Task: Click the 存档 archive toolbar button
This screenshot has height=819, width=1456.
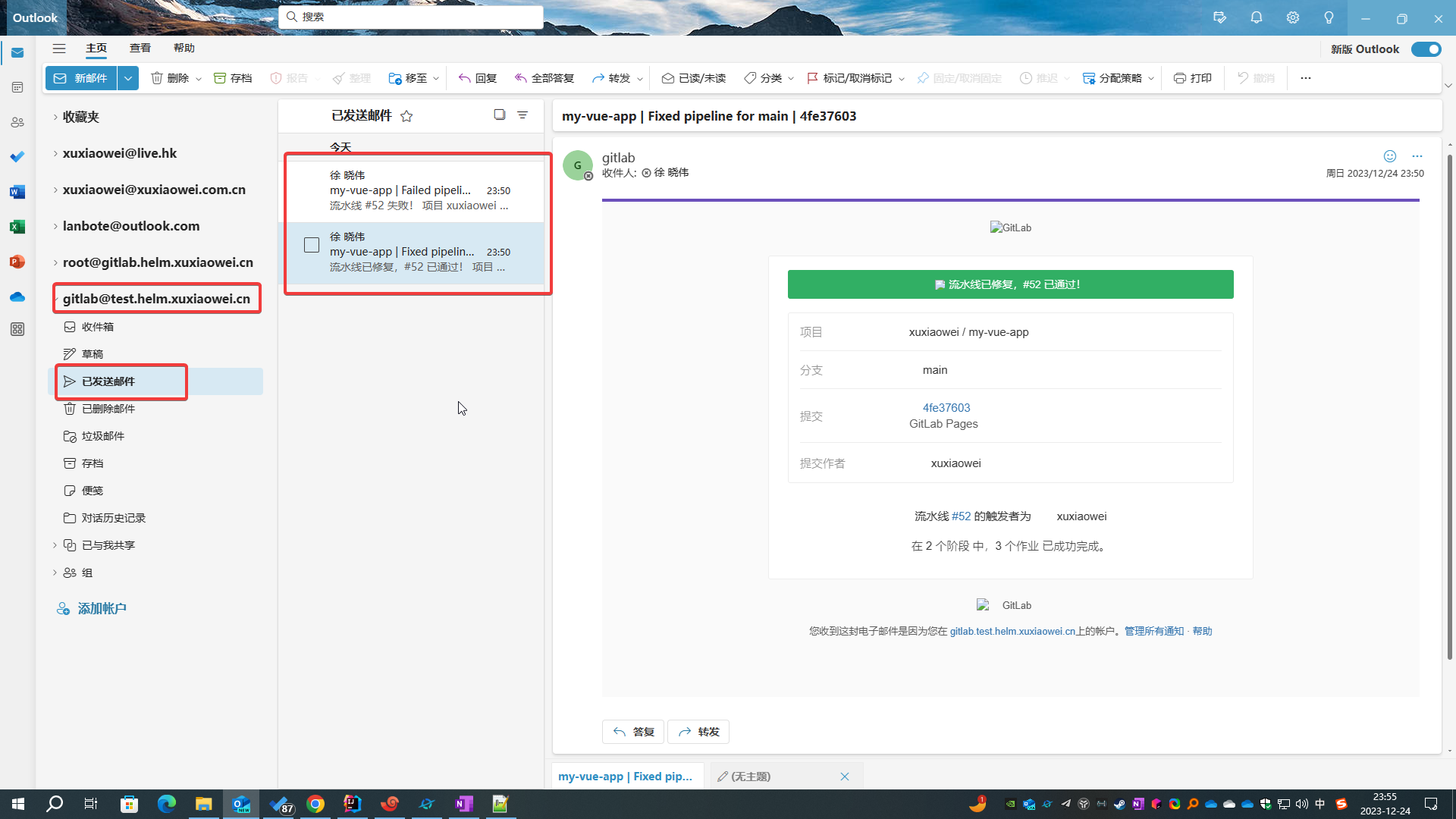Action: [233, 78]
